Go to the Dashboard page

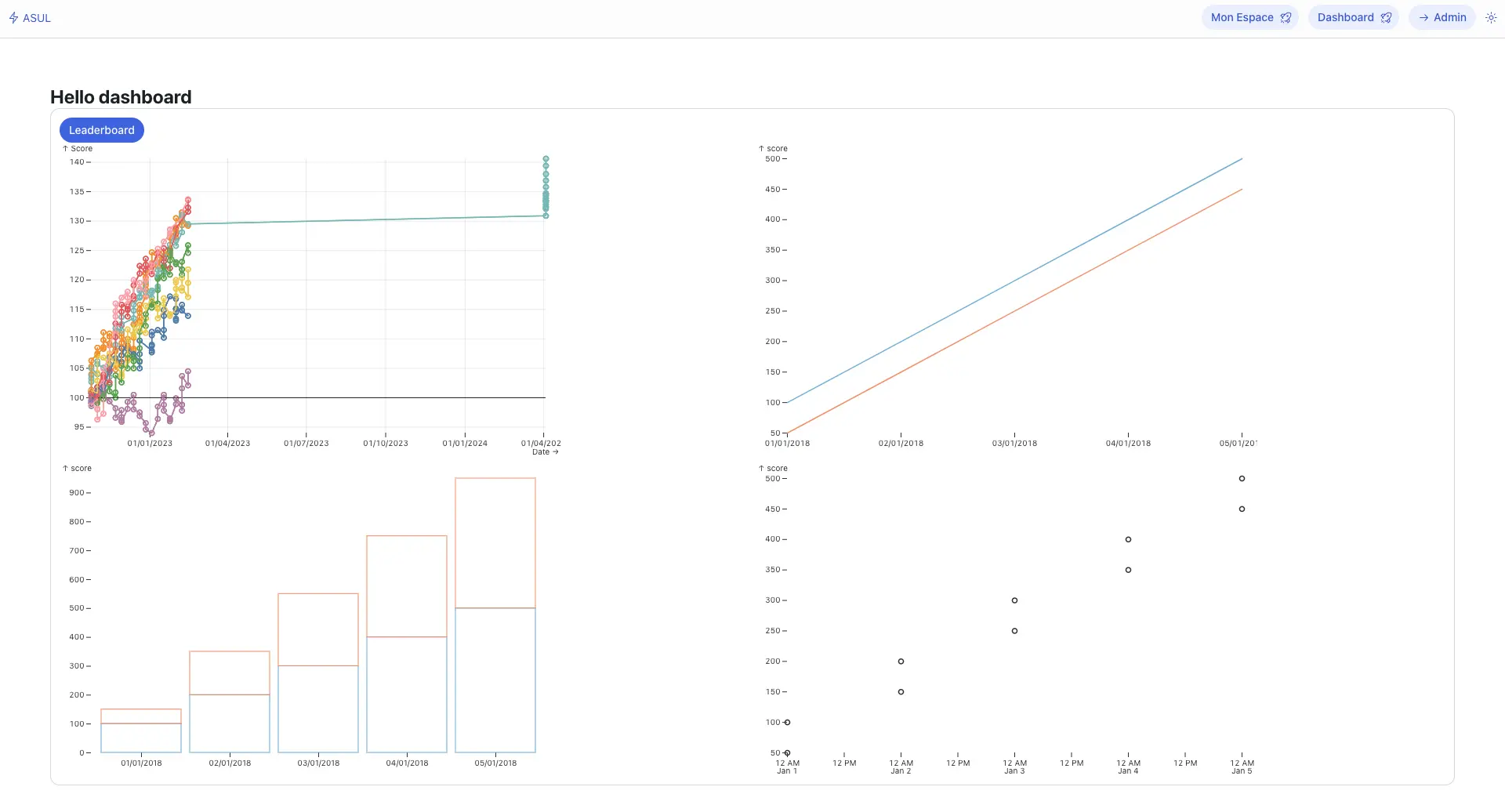pyautogui.click(x=1353, y=17)
